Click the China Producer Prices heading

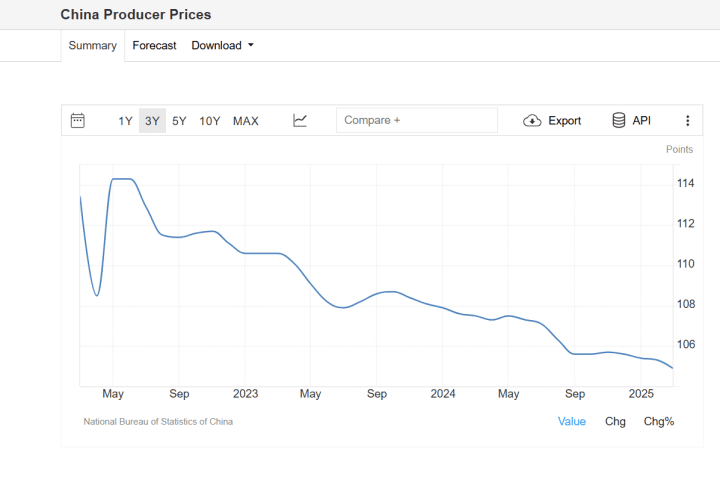136,15
